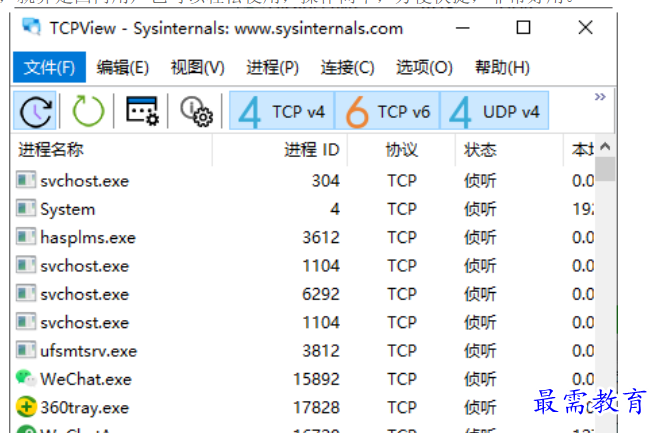Click the 360tray.exe process icon
The height and width of the screenshot is (433, 655).
[26, 407]
